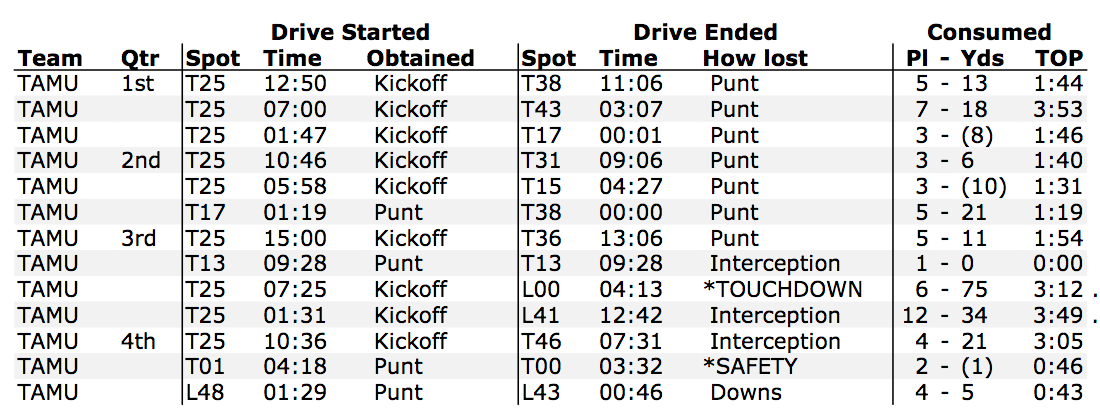The height and width of the screenshot is (420, 1100).
Task: Select the 2nd quarter label
Action: 140,161
